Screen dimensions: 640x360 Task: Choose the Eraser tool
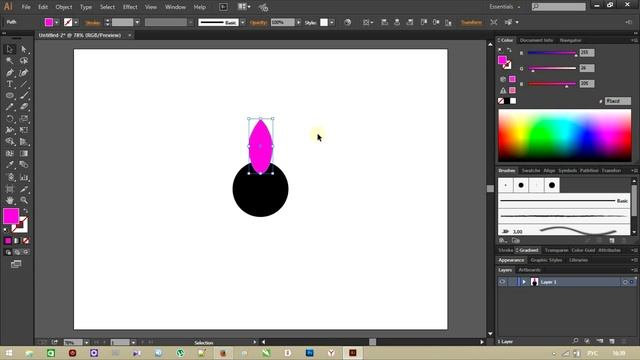[24, 107]
